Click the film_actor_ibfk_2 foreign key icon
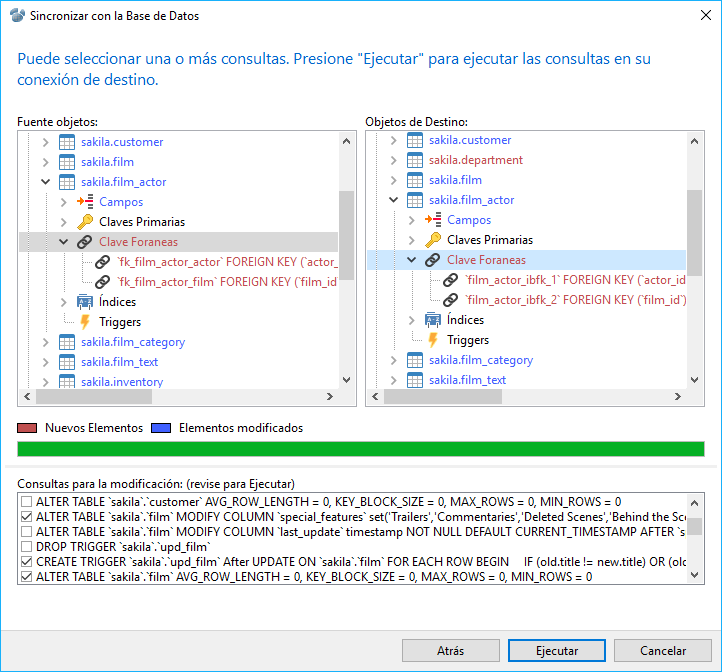Screen dimensions: 722x672 [x=451, y=300]
